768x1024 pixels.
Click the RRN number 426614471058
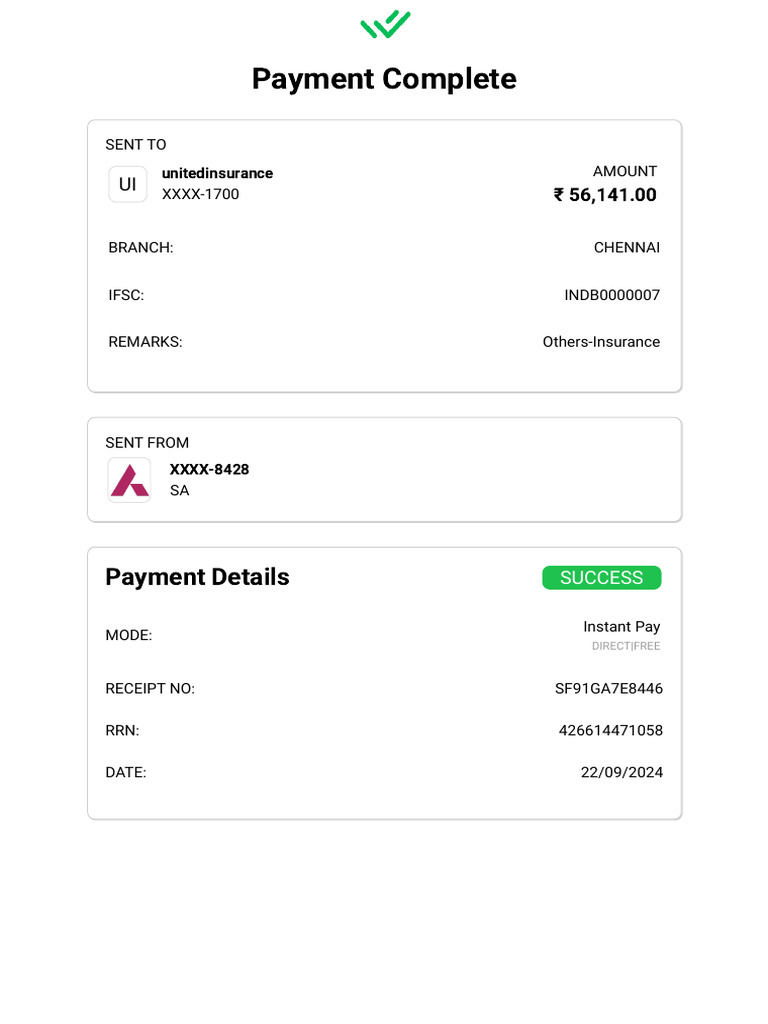pyautogui.click(x=611, y=730)
